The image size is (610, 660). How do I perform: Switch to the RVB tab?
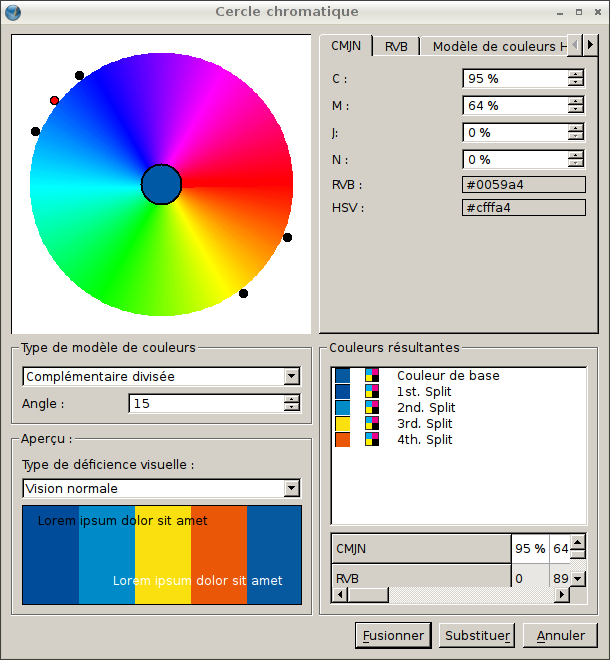coord(396,47)
